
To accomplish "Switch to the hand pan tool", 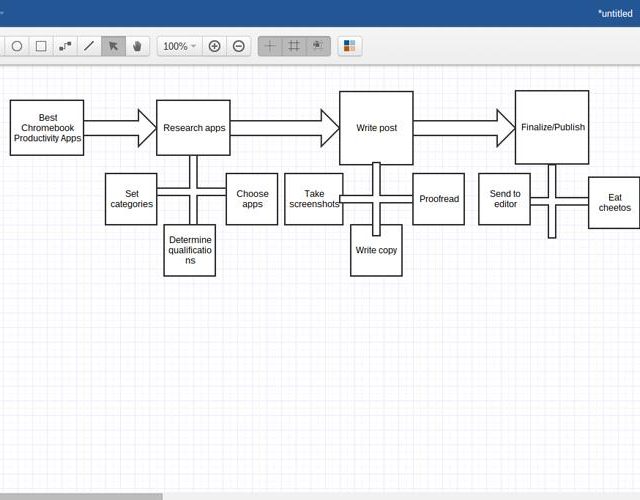I will 137,46.
